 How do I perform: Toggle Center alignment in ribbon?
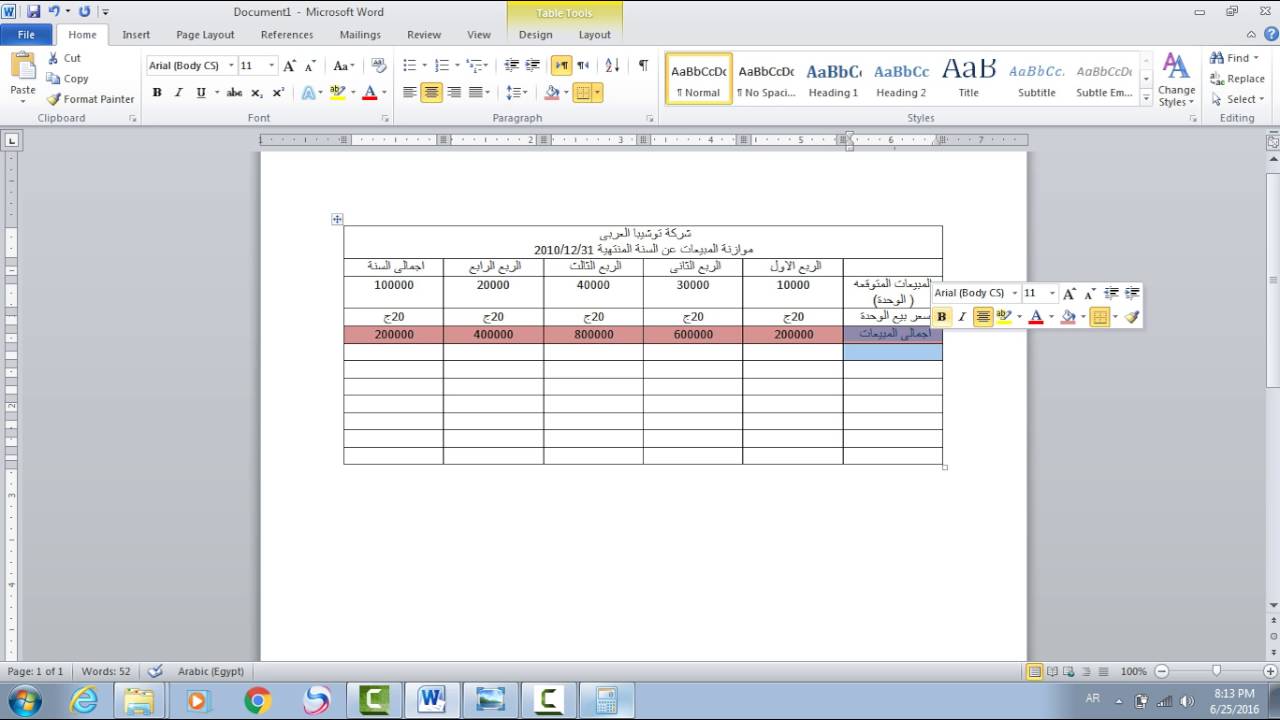(x=432, y=92)
